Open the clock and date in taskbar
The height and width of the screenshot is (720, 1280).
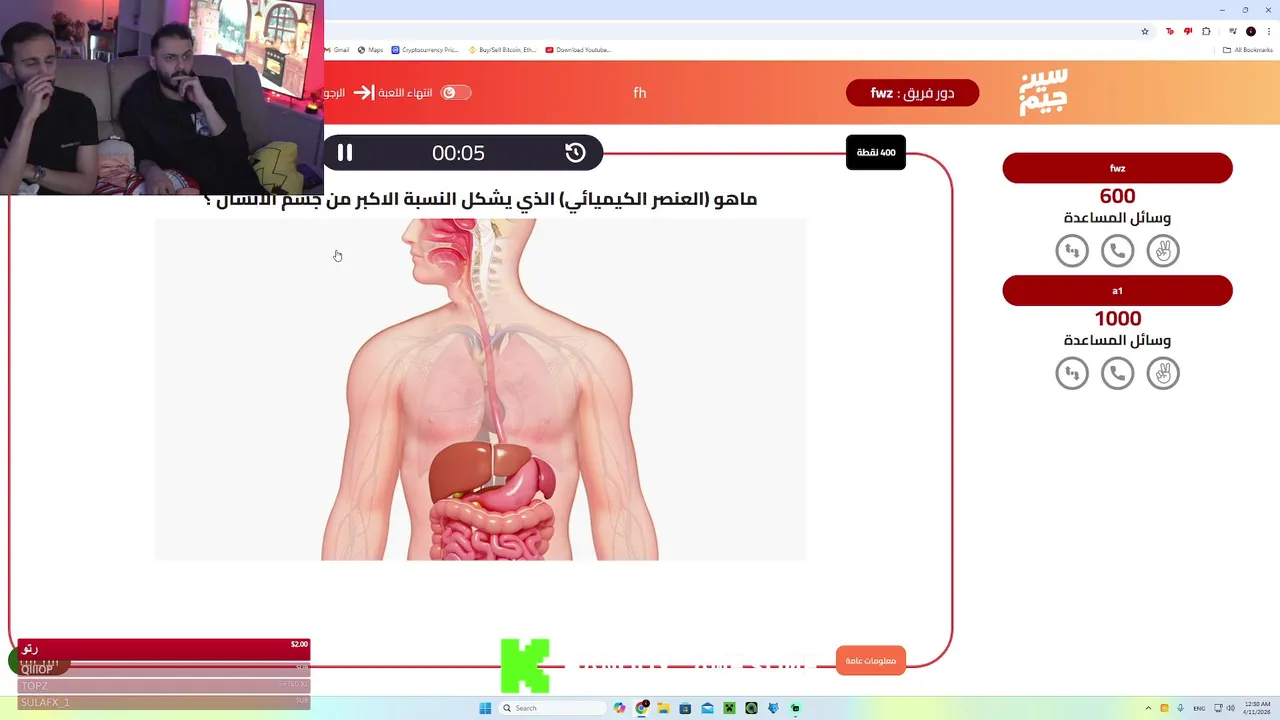click(1257, 708)
